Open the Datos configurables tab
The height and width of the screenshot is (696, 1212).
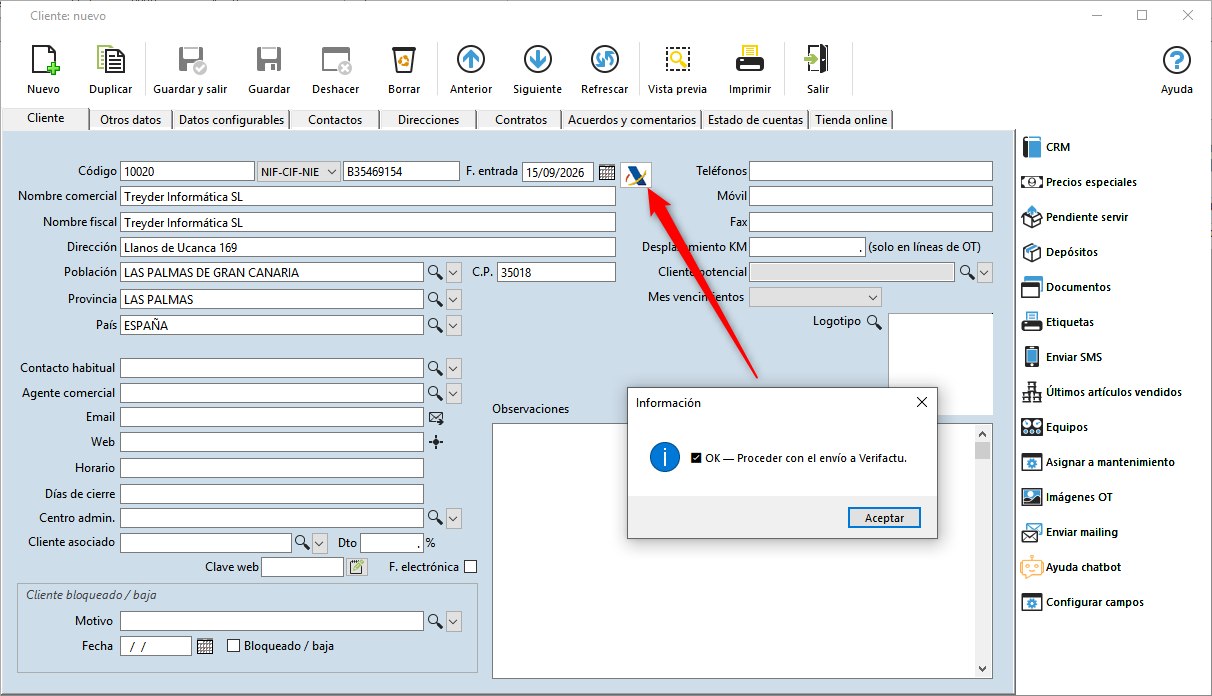[x=232, y=120]
